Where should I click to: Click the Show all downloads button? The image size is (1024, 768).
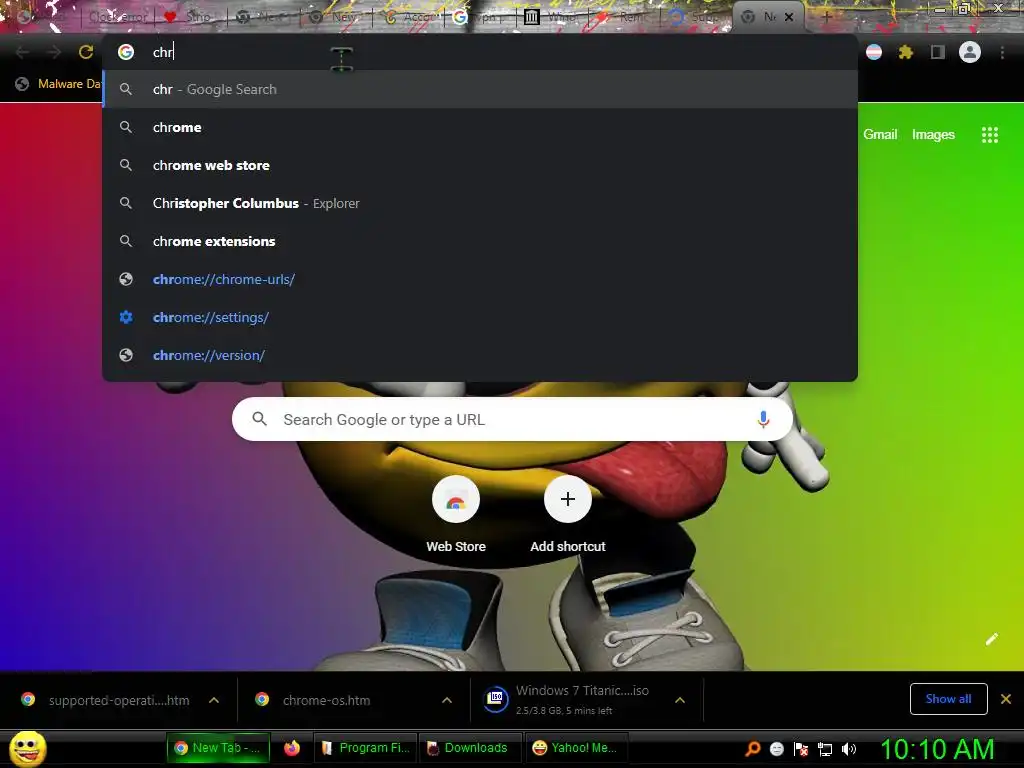coord(948,699)
